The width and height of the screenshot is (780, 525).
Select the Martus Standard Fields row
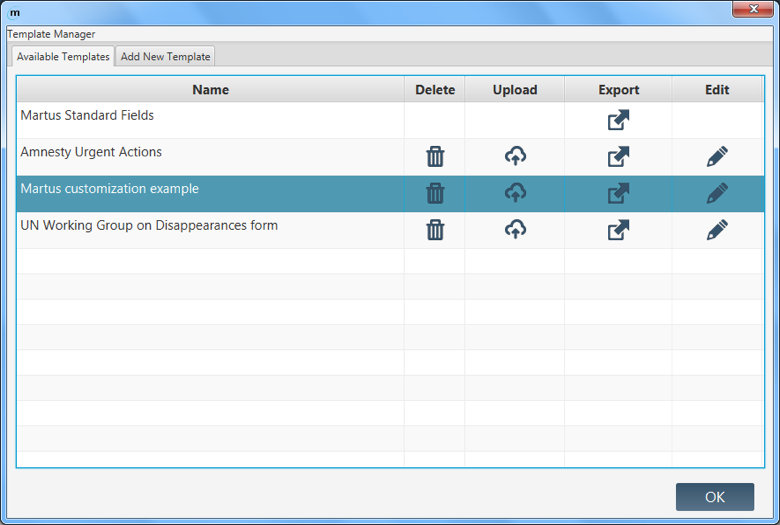click(x=390, y=120)
